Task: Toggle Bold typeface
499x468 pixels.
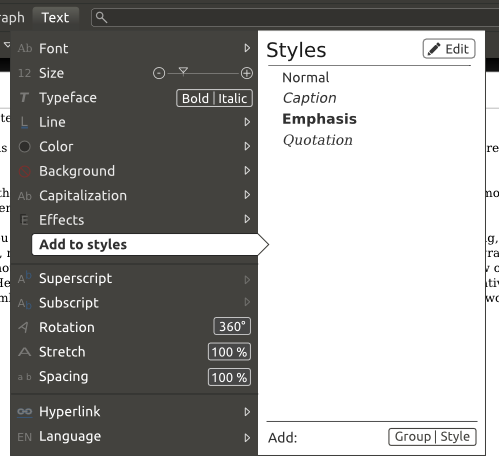Action: (x=195, y=98)
